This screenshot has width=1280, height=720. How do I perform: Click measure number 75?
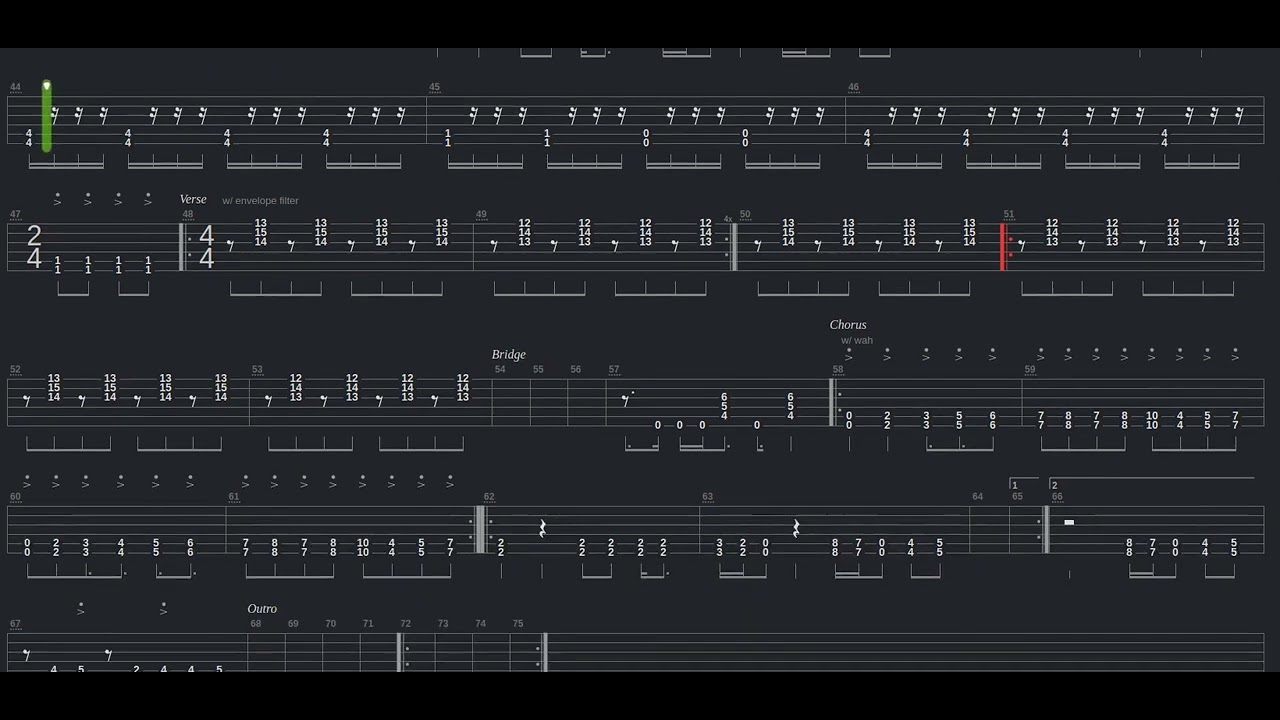coord(518,623)
